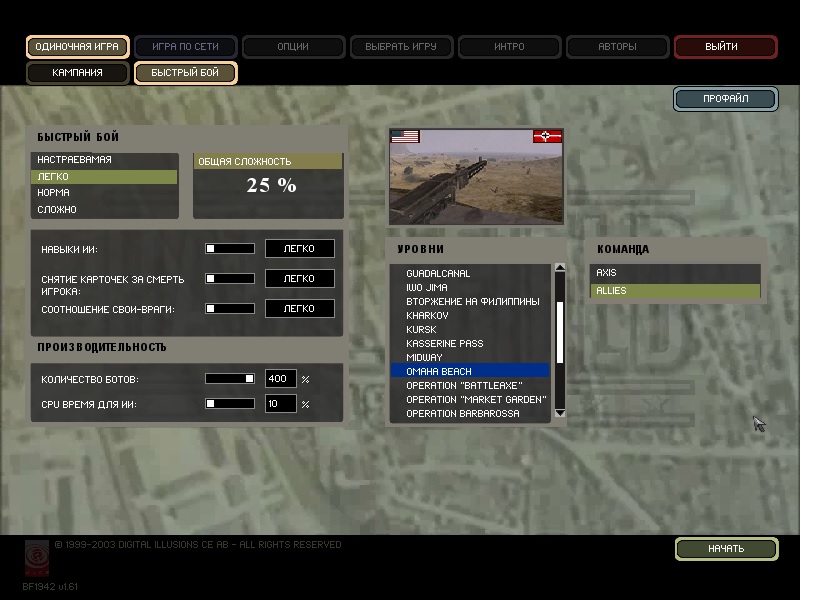Adjust CPU время для ИИ slider
The height and width of the screenshot is (600, 819).
click(x=230, y=404)
